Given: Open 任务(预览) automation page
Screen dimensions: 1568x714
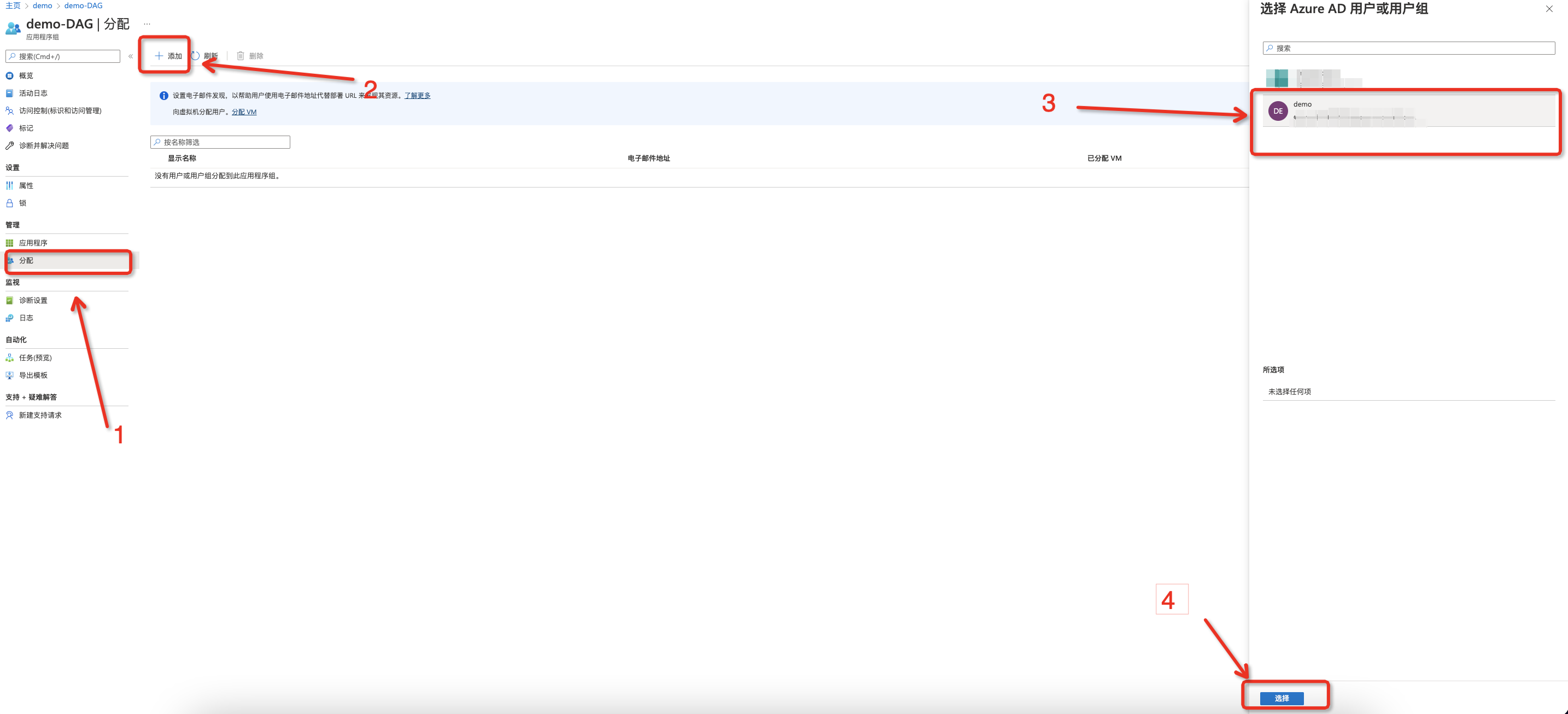Looking at the screenshot, I should tap(36, 358).
